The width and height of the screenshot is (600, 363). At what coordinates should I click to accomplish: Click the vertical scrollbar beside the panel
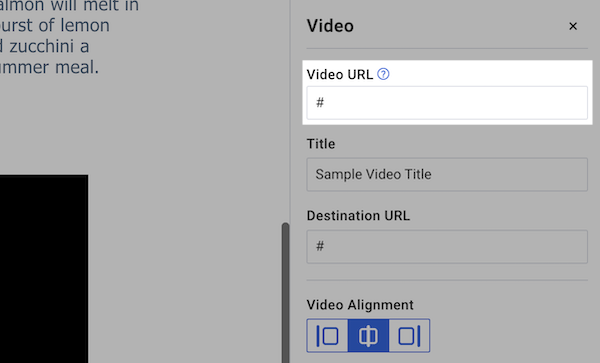(x=285, y=293)
